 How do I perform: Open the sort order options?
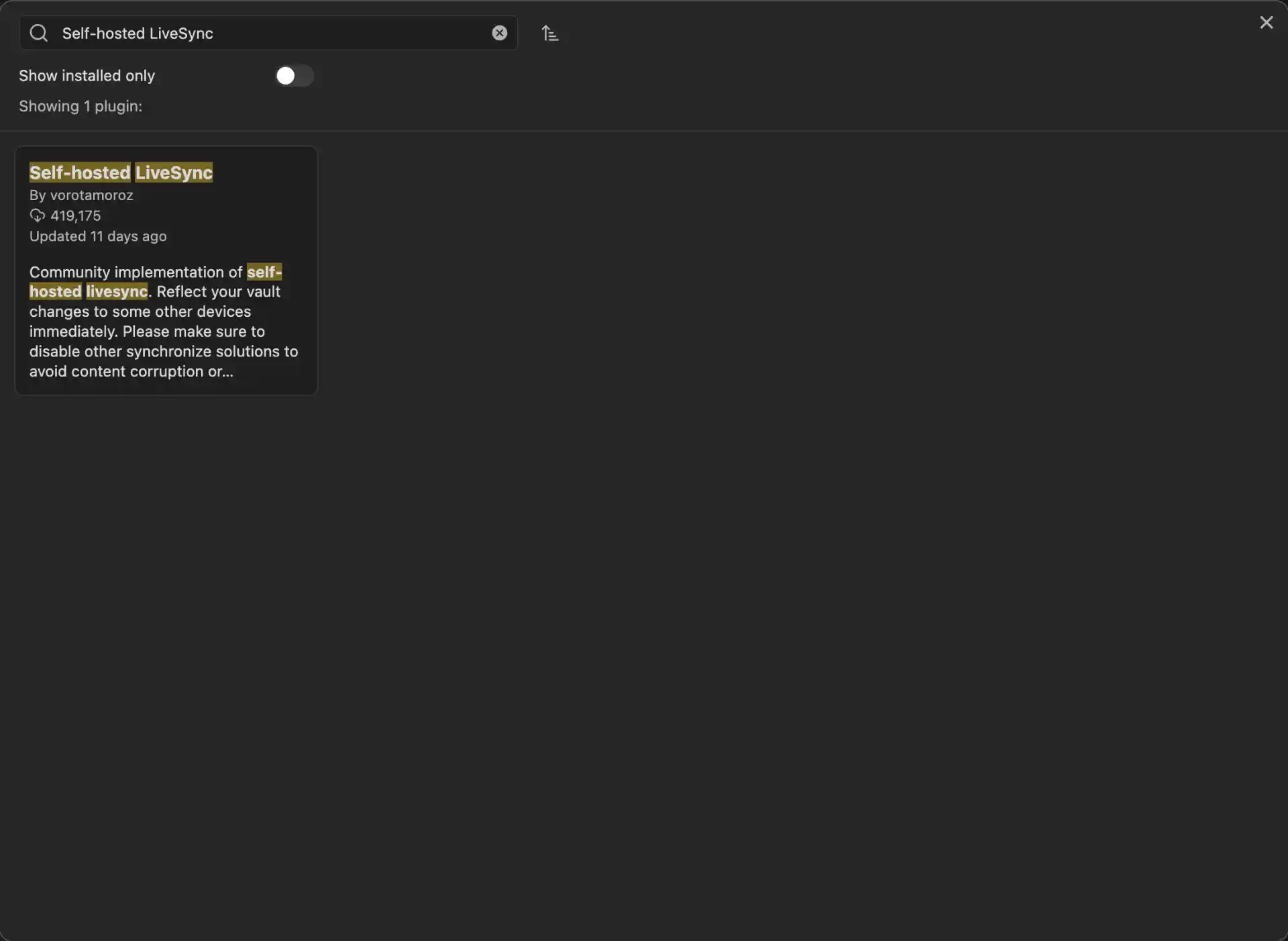point(550,33)
